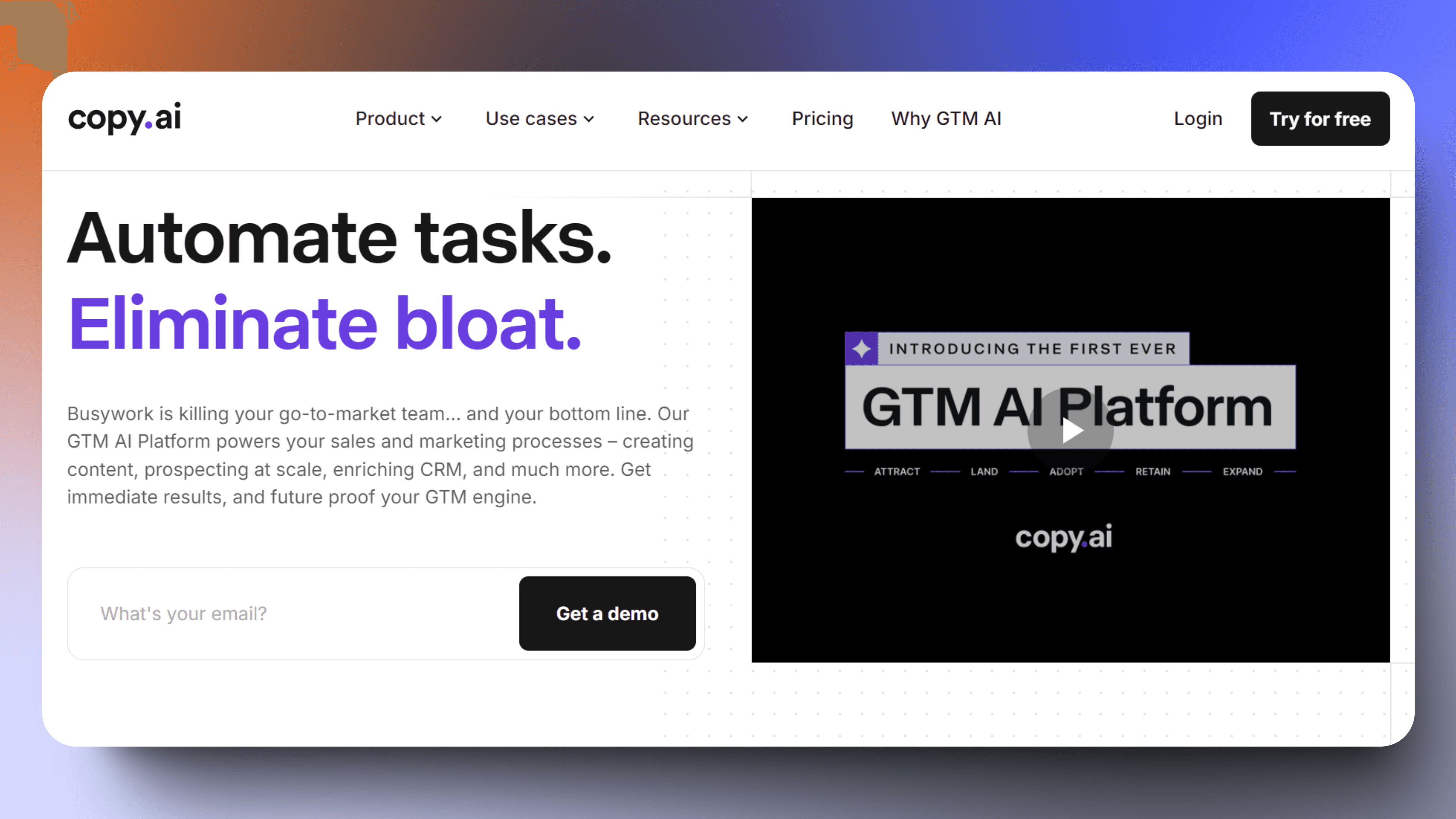
Task: Open the Pricing menu item
Action: tap(822, 118)
